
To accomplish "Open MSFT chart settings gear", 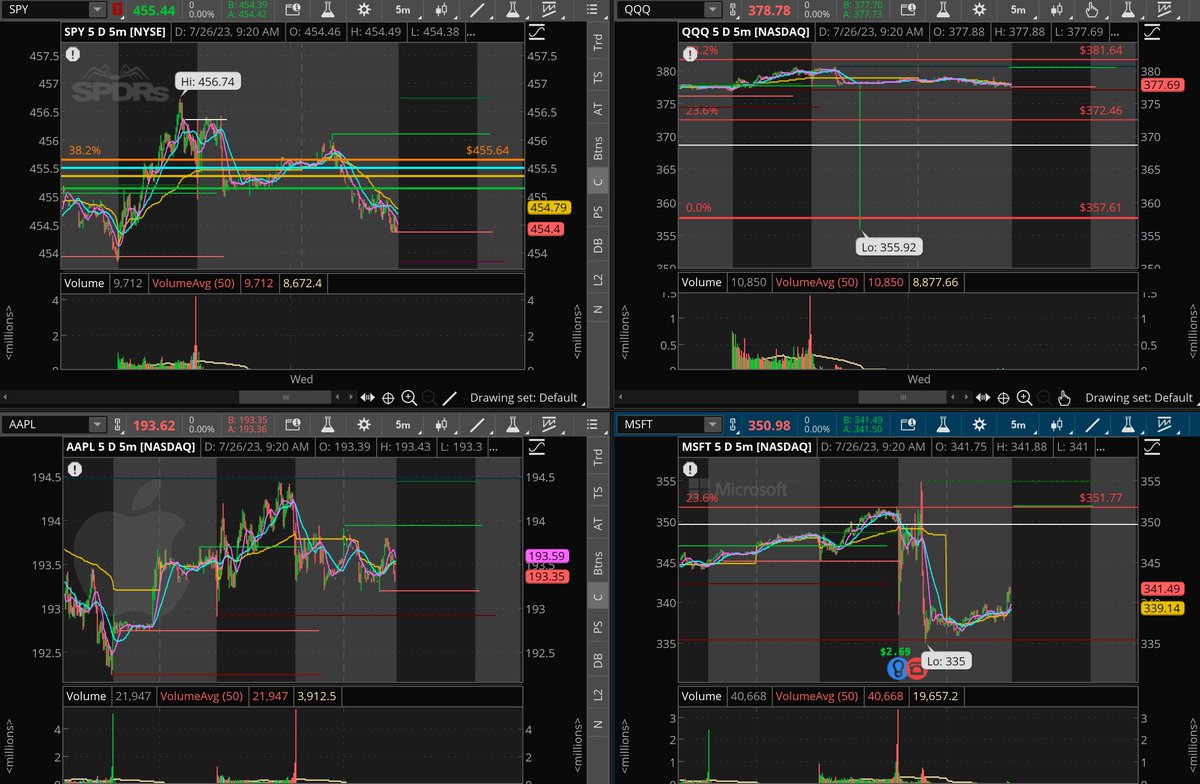I will tap(980, 424).
